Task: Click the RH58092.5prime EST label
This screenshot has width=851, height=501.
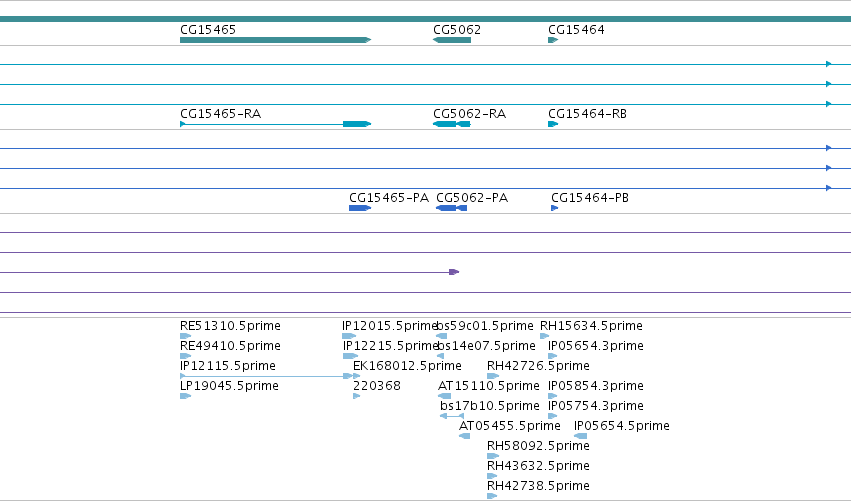Action: pyautogui.click(x=538, y=446)
